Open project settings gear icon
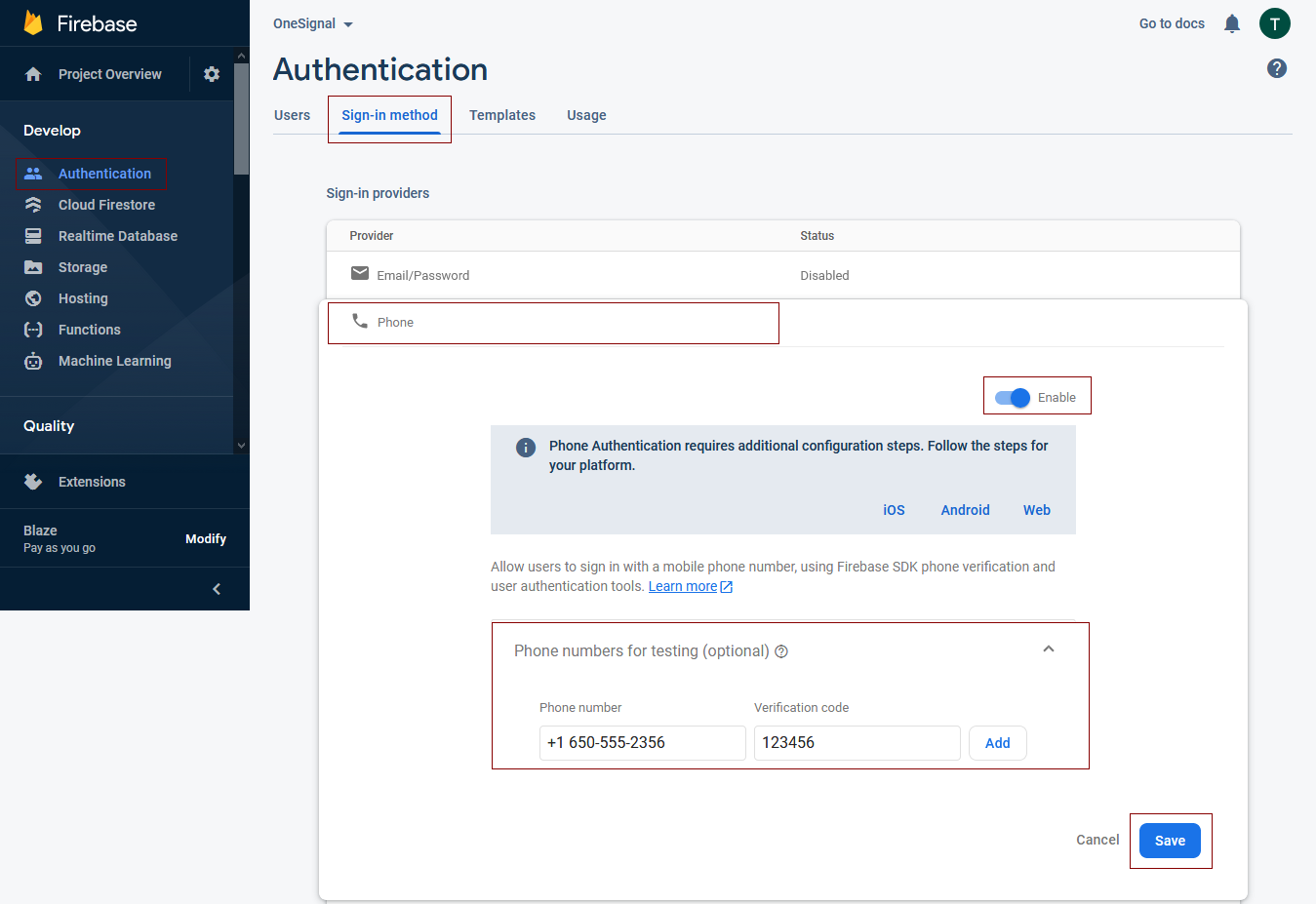This screenshot has width=1316, height=904. tap(212, 74)
